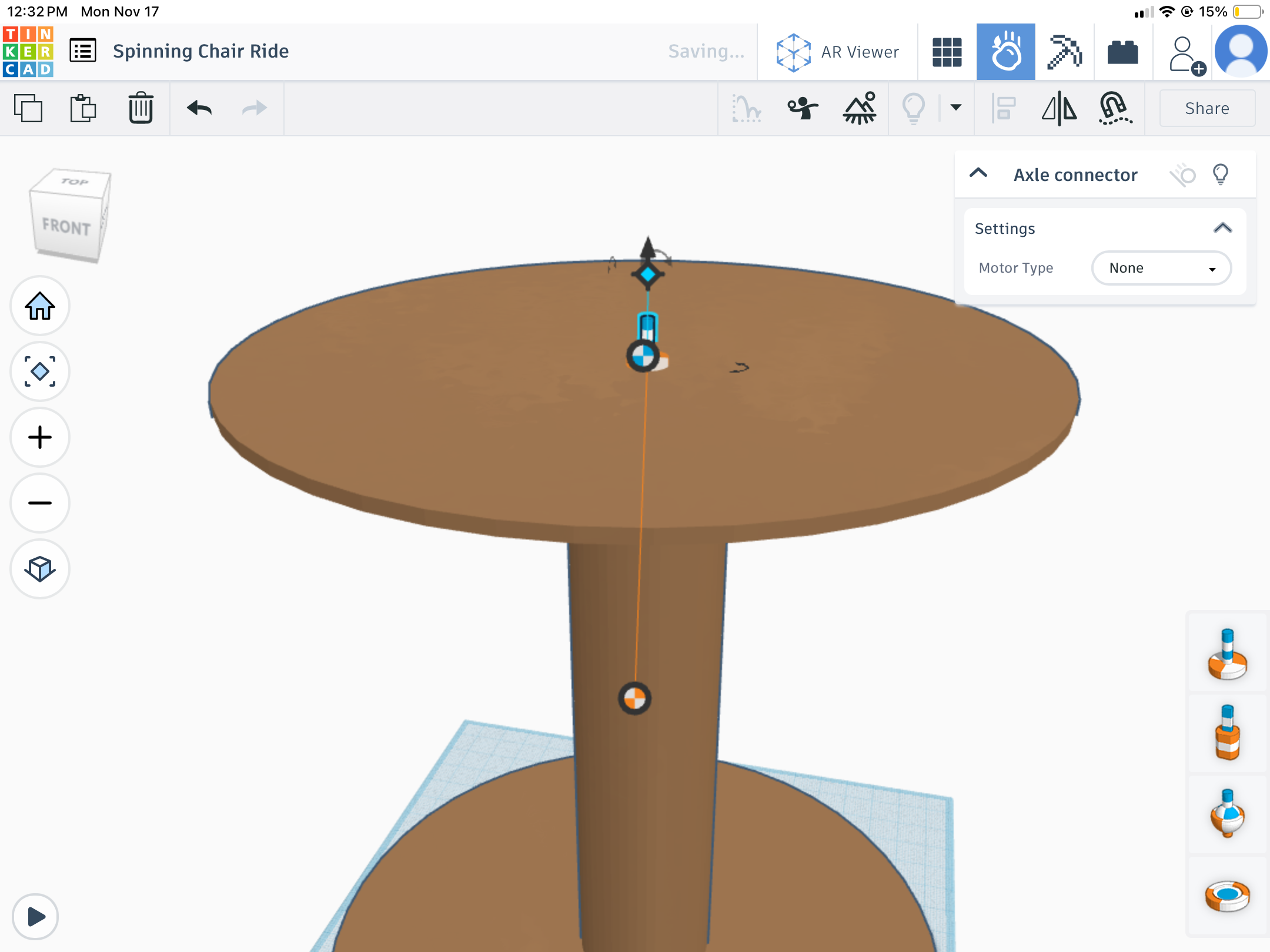Click the Copy icon
Viewport: 1270px width, 952px height.
(28, 108)
